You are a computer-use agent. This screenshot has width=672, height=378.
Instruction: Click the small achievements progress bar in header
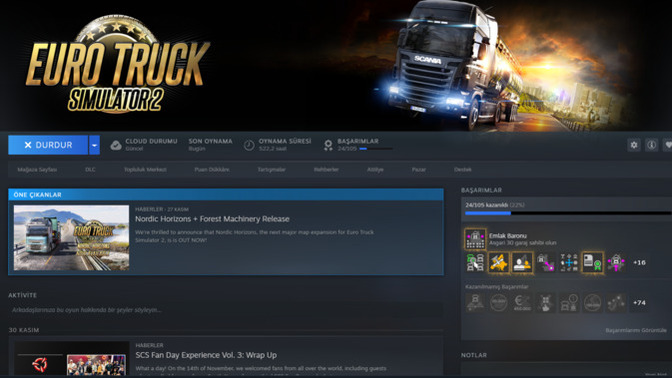376,149
